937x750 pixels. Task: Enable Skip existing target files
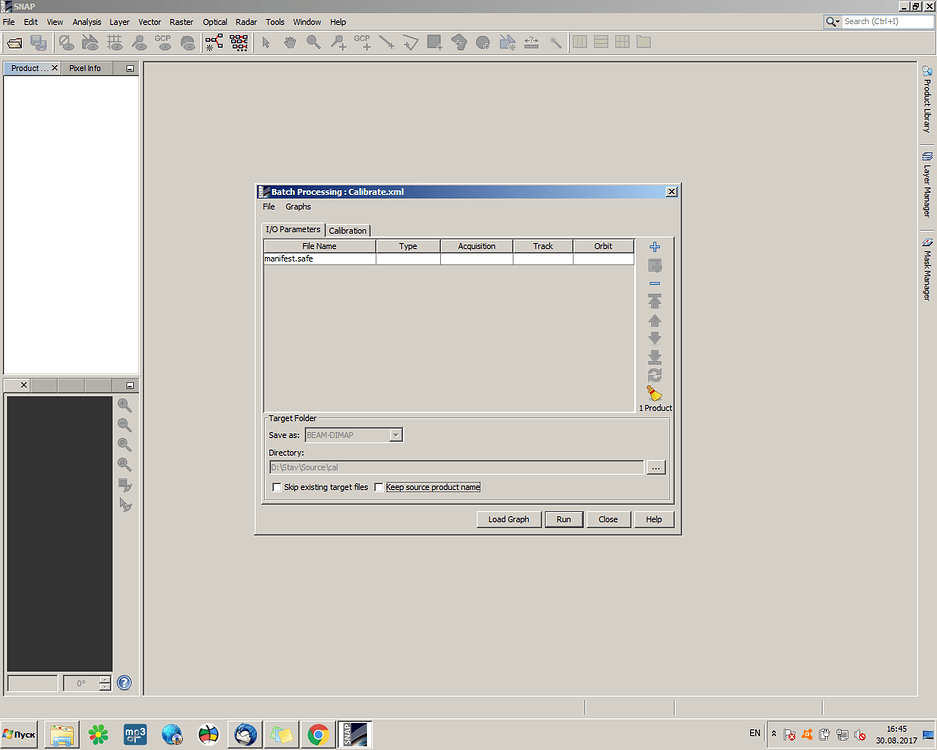tap(277, 487)
